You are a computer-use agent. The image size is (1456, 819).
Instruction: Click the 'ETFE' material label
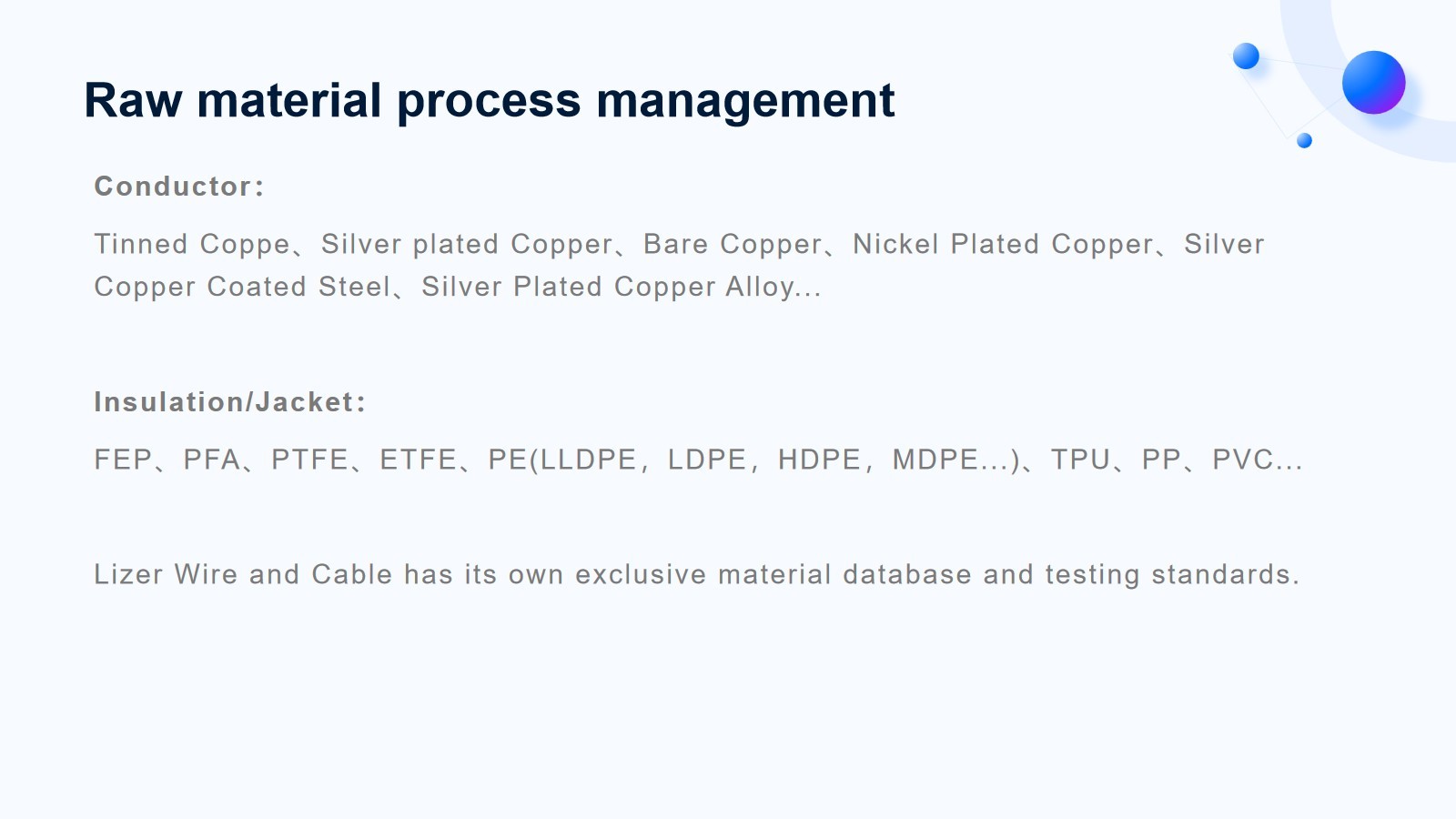(418, 460)
